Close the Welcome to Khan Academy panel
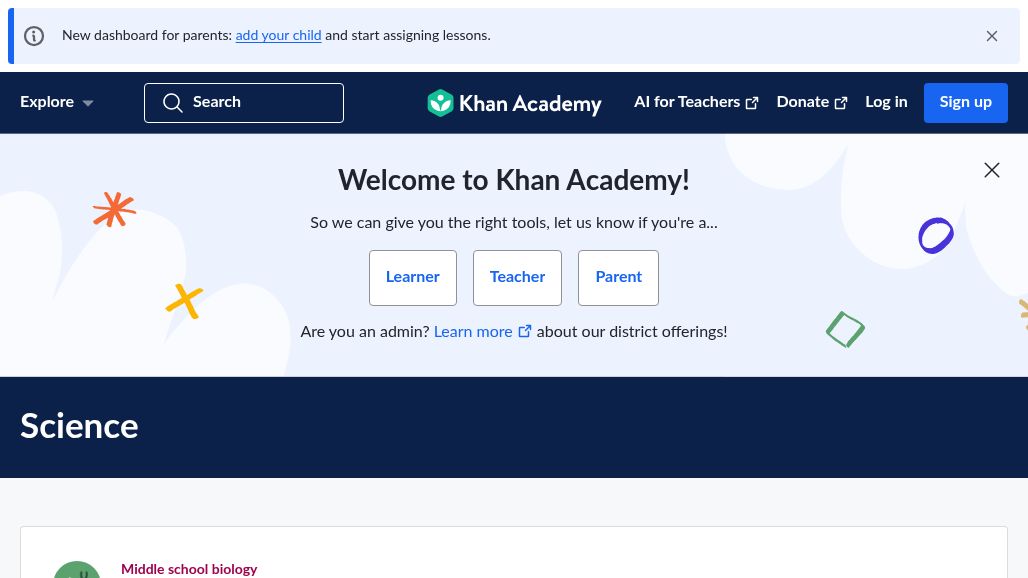The image size is (1028, 578). pos(991,170)
